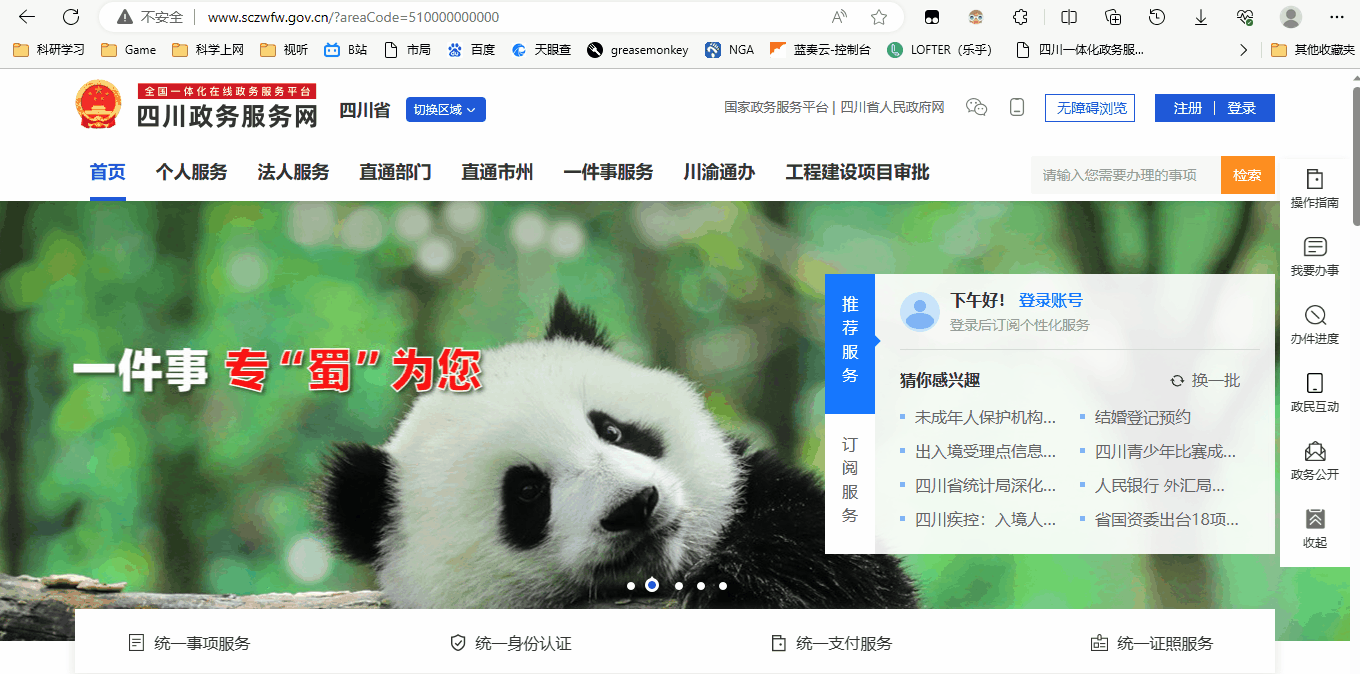Click the read aloud icon in address bar

[x=839, y=17]
